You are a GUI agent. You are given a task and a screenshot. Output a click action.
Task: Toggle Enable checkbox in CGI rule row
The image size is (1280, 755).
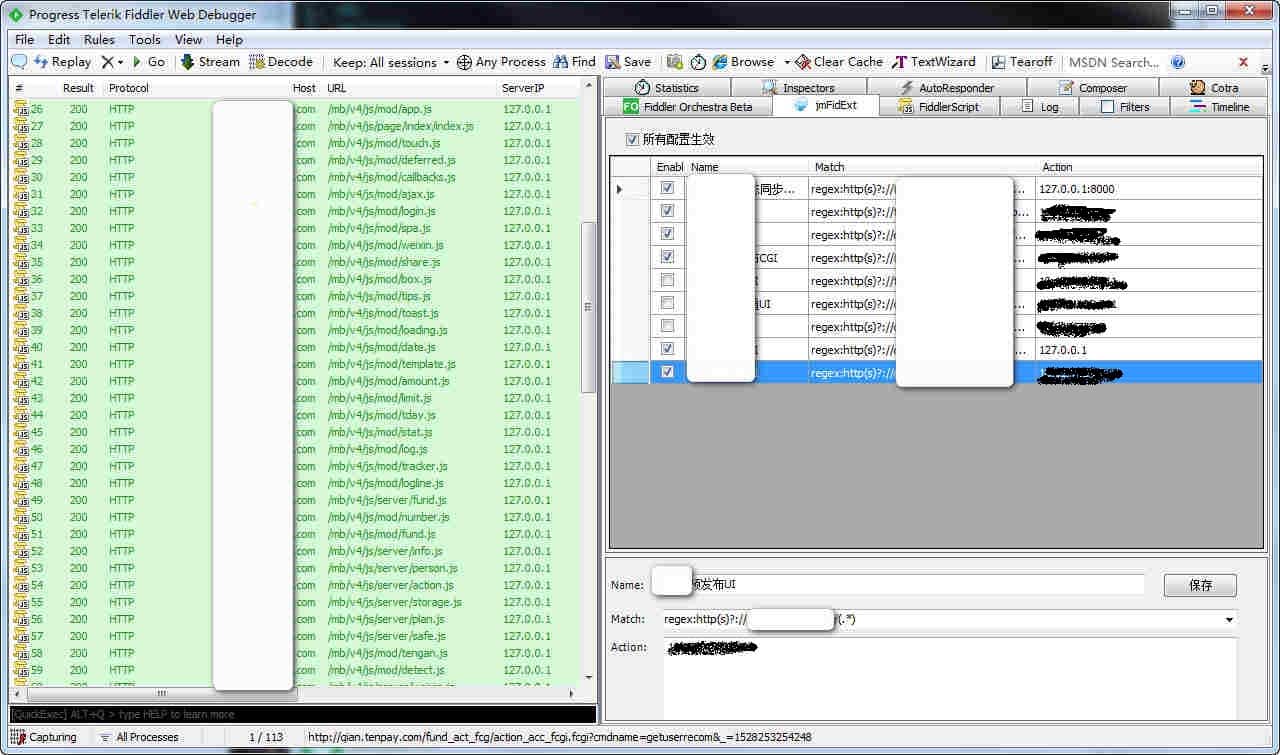click(667, 257)
